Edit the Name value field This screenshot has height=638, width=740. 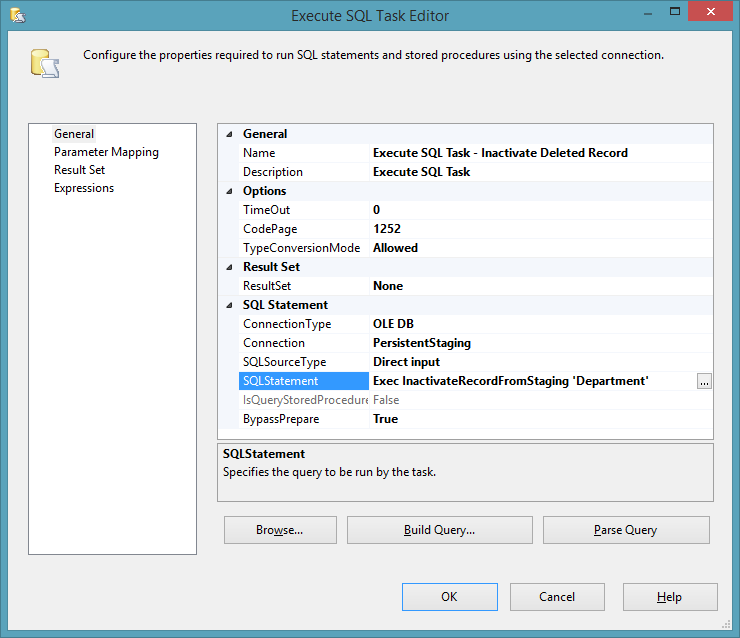pos(541,153)
